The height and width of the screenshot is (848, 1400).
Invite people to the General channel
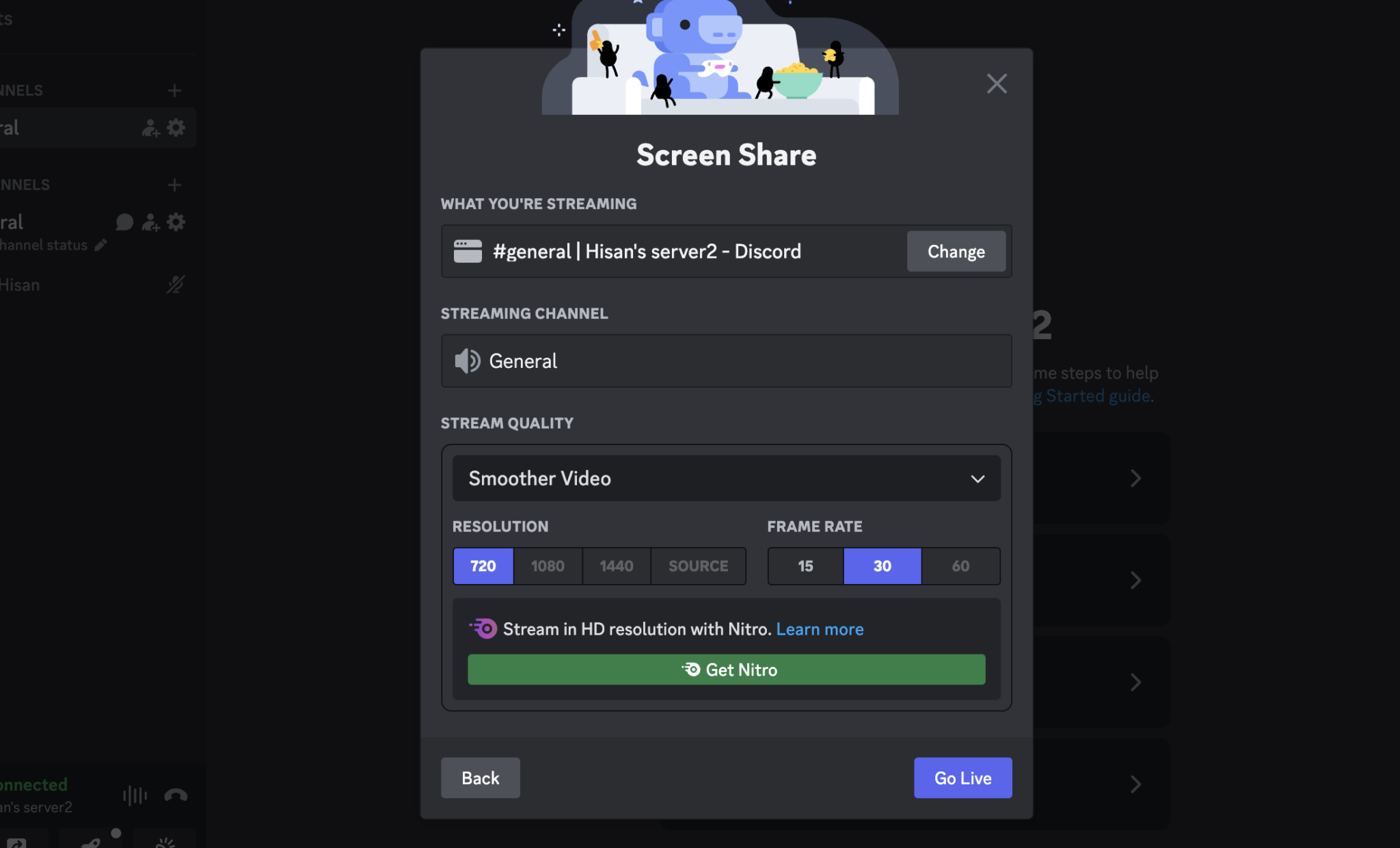click(150, 222)
